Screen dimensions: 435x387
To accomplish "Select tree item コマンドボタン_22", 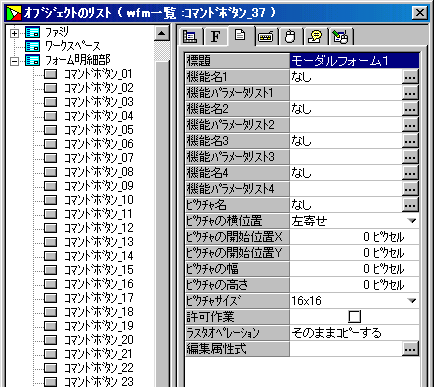I will [x=99, y=368].
